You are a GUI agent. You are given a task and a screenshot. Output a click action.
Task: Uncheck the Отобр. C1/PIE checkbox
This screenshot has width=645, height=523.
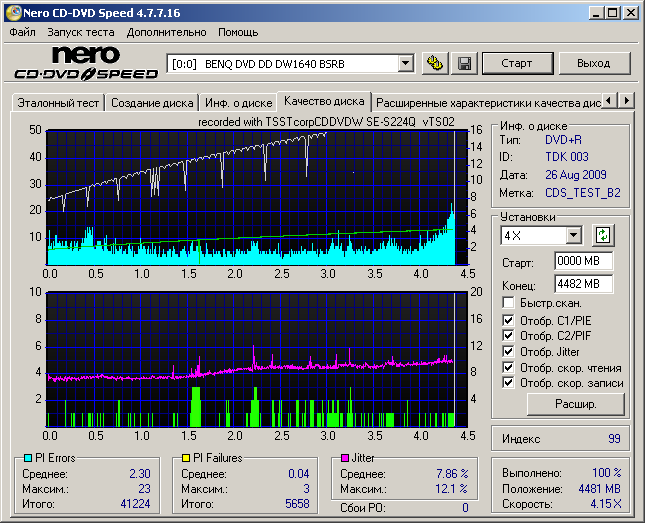pos(509,320)
